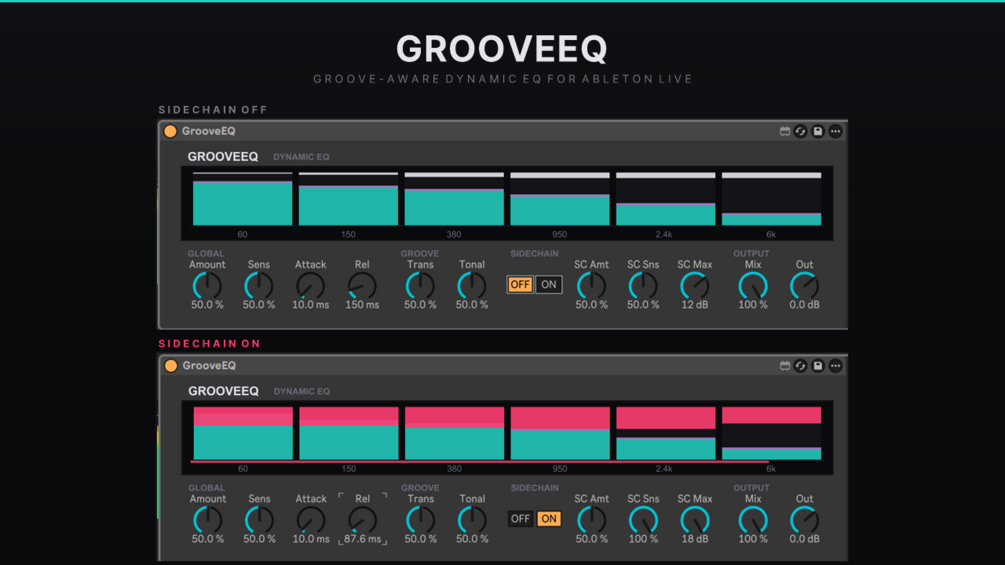Screen dimensions: 1005x565
Task: Click 6k band bar in bottom device
Action: pyautogui.click(x=772, y=433)
